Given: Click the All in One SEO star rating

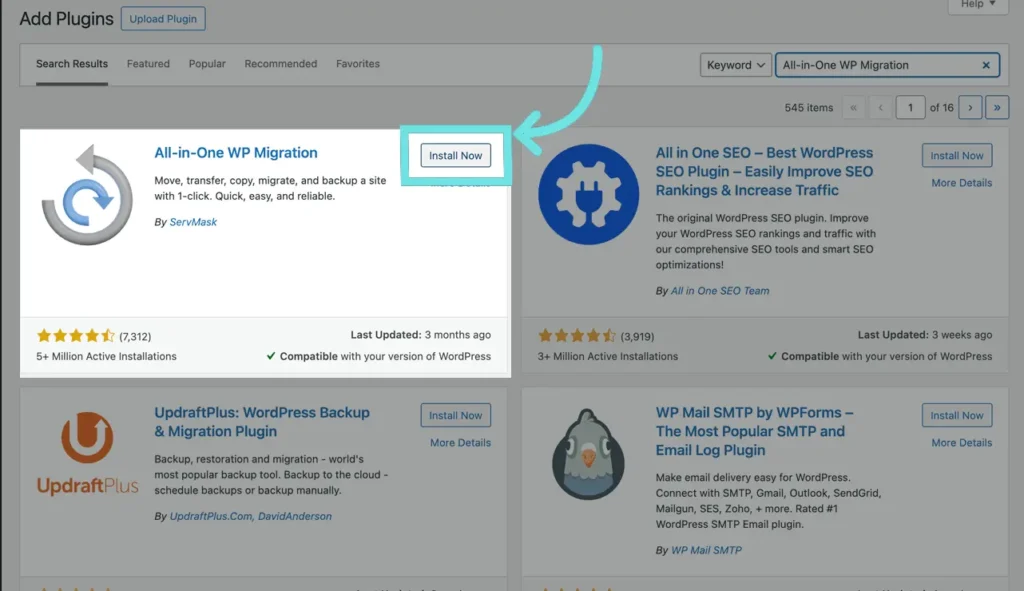Looking at the screenshot, I should [577, 336].
